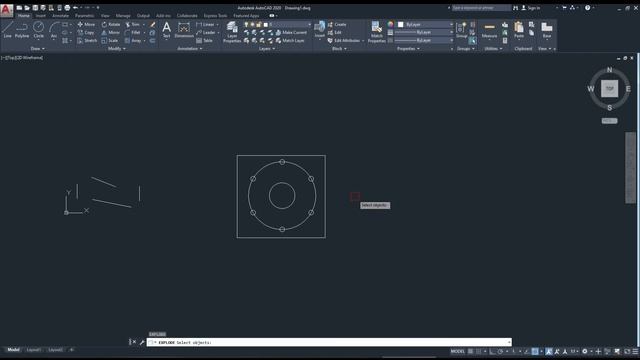Open the ByLayer object color dropdown
640x360 pixels.
(425, 24)
